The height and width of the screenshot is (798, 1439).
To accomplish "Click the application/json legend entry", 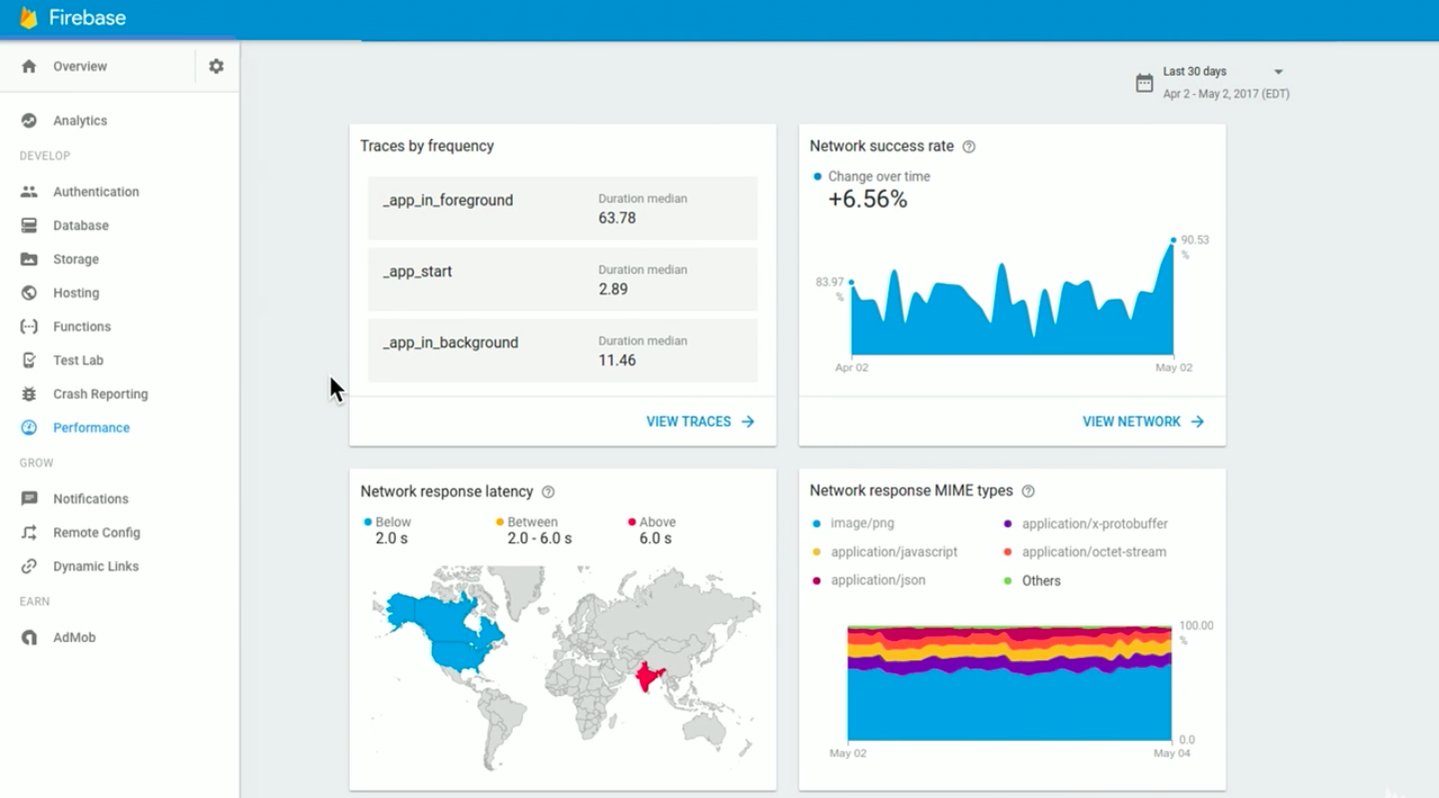I will click(868, 580).
